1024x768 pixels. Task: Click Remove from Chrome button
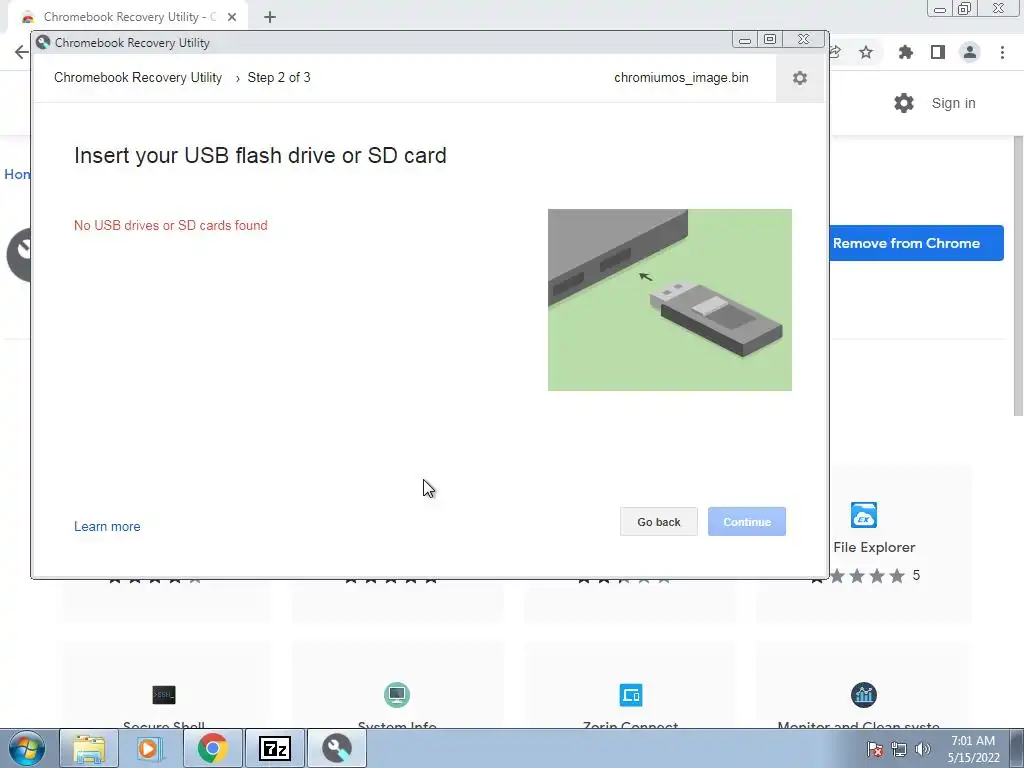pos(916,243)
